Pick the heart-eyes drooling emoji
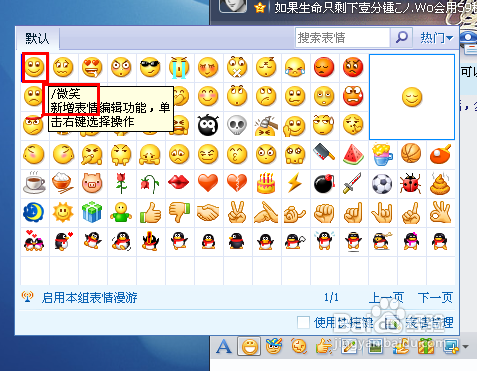This screenshot has height=371, width=477. point(92,67)
